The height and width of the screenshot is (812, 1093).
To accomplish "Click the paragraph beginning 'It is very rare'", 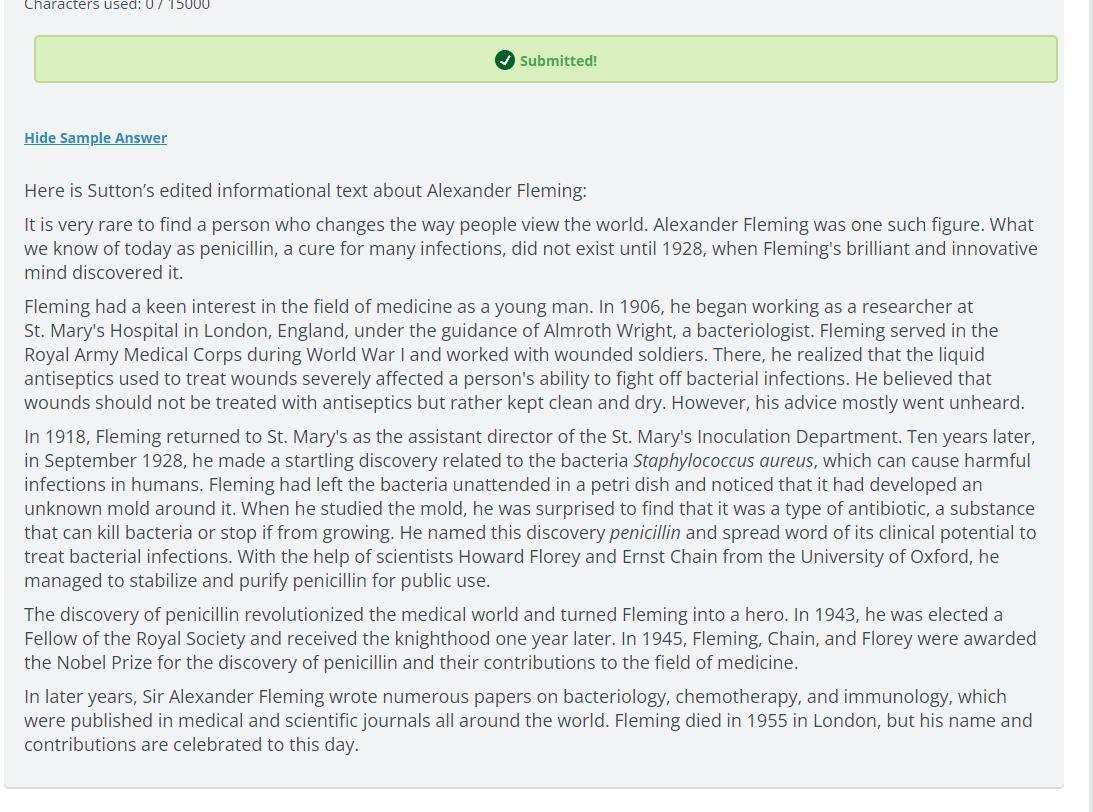I will [x=531, y=249].
